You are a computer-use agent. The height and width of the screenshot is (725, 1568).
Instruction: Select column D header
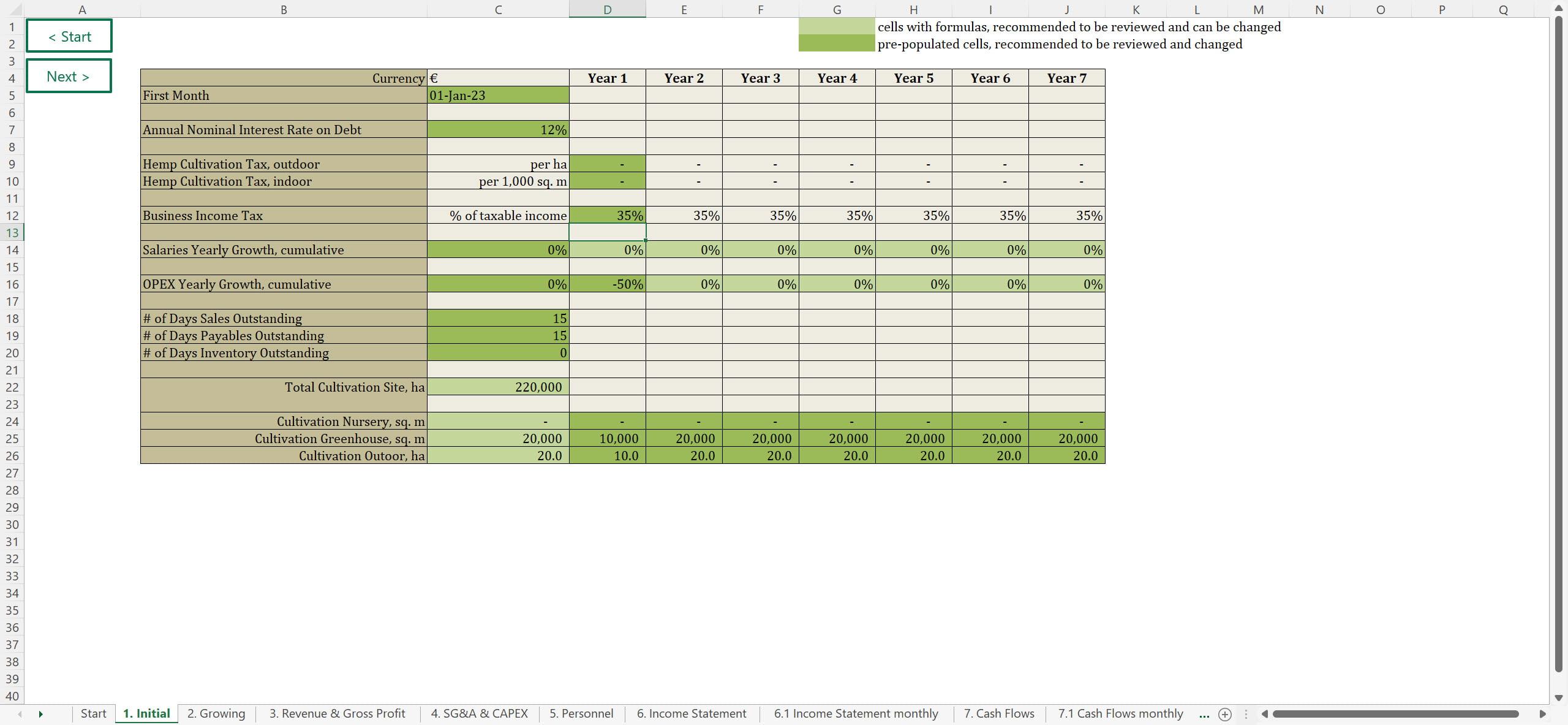click(607, 9)
